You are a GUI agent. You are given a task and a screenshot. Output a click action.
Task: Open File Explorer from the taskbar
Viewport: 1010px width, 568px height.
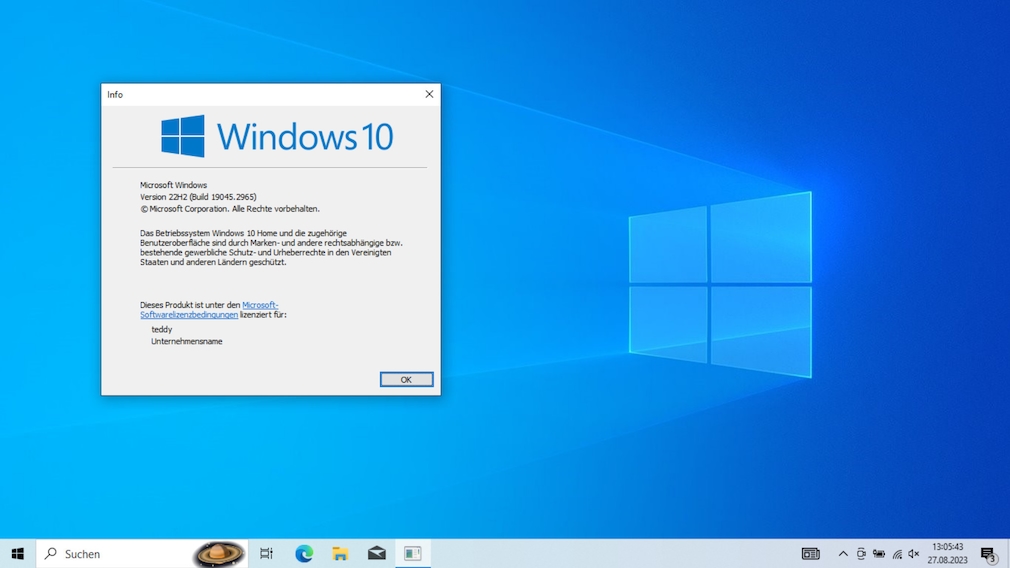click(340, 554)
